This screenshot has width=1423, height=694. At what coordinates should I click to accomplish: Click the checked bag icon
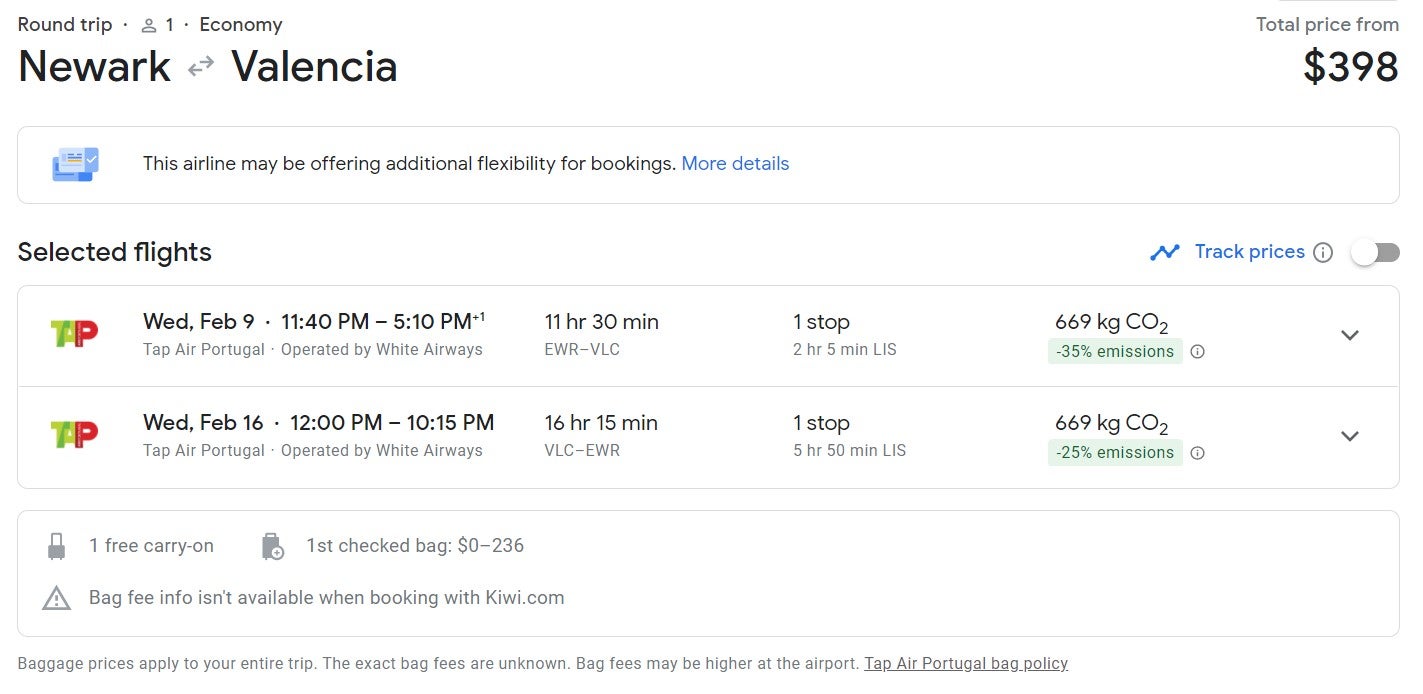click(x=272, y=546)
